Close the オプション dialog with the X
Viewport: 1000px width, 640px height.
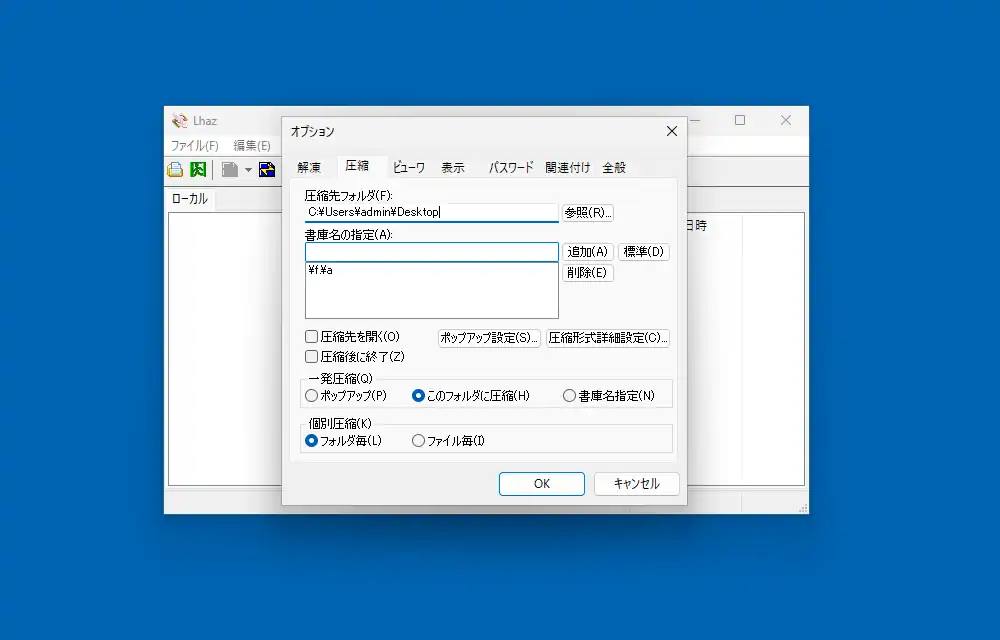671,131
